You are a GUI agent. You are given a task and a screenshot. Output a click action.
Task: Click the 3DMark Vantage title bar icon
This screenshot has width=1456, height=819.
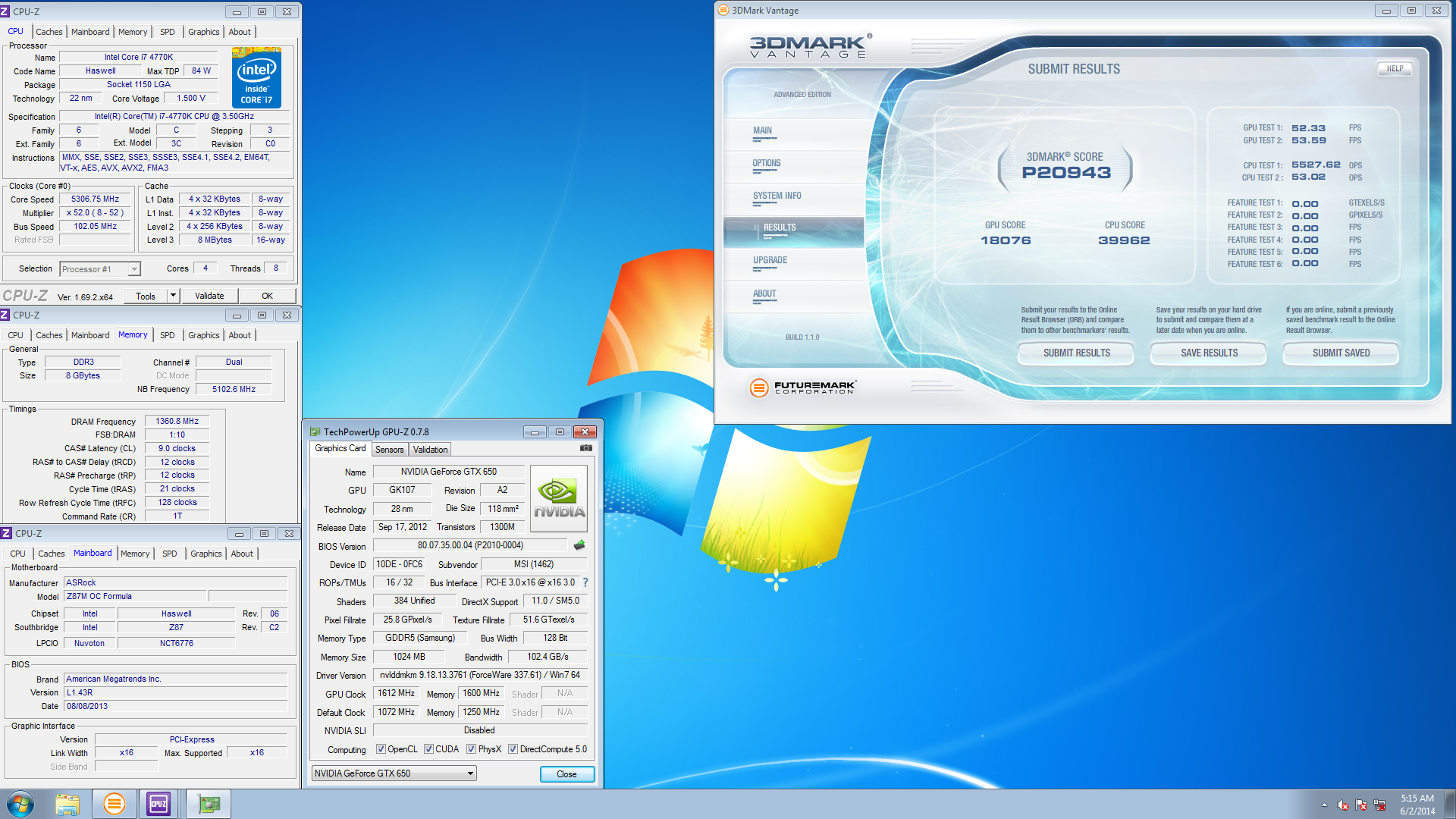[723, 11]
